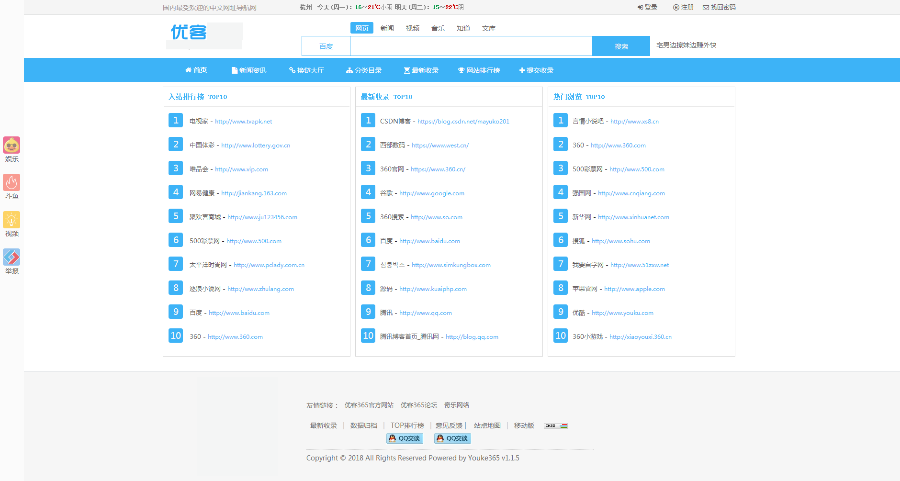The image size is (900, 481).
Task: Open the https://www.west.cn/ link
Action: pyautogui.click(x=440, y=145)
